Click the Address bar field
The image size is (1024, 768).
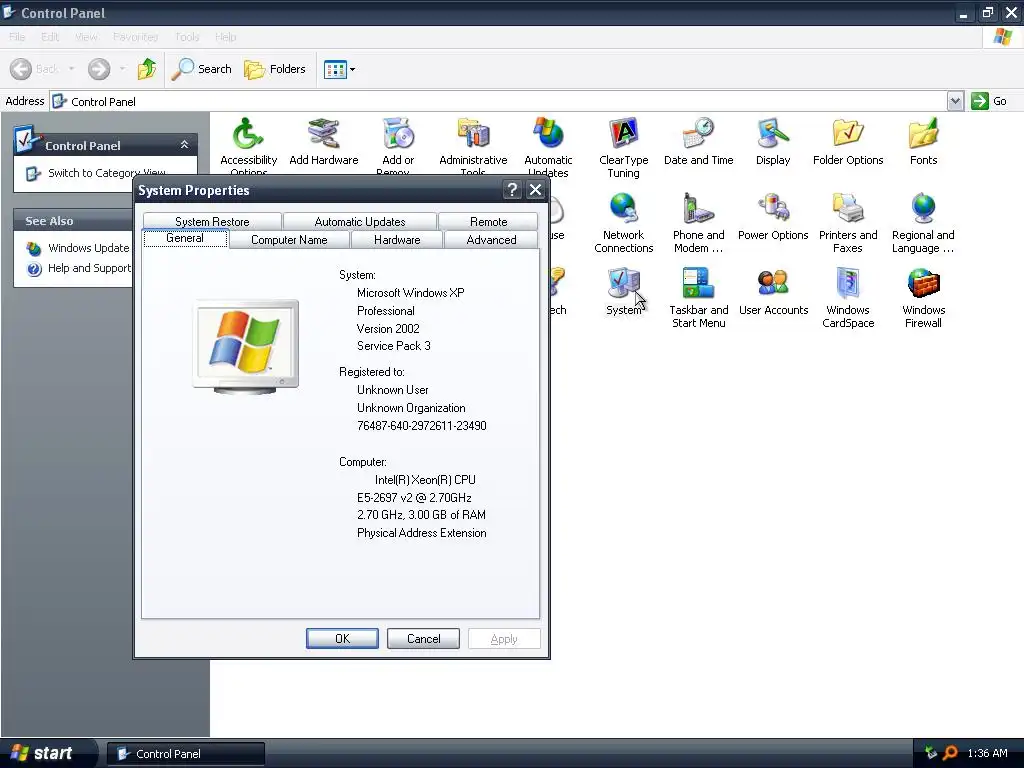pyautogui.click(x=498, y=101)
